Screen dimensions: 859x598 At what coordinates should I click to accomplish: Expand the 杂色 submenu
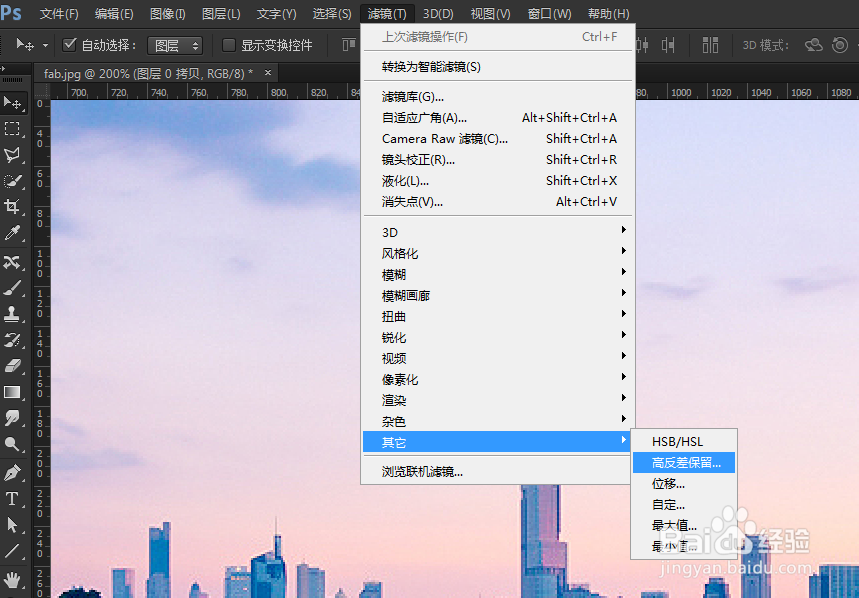point(497,421)
